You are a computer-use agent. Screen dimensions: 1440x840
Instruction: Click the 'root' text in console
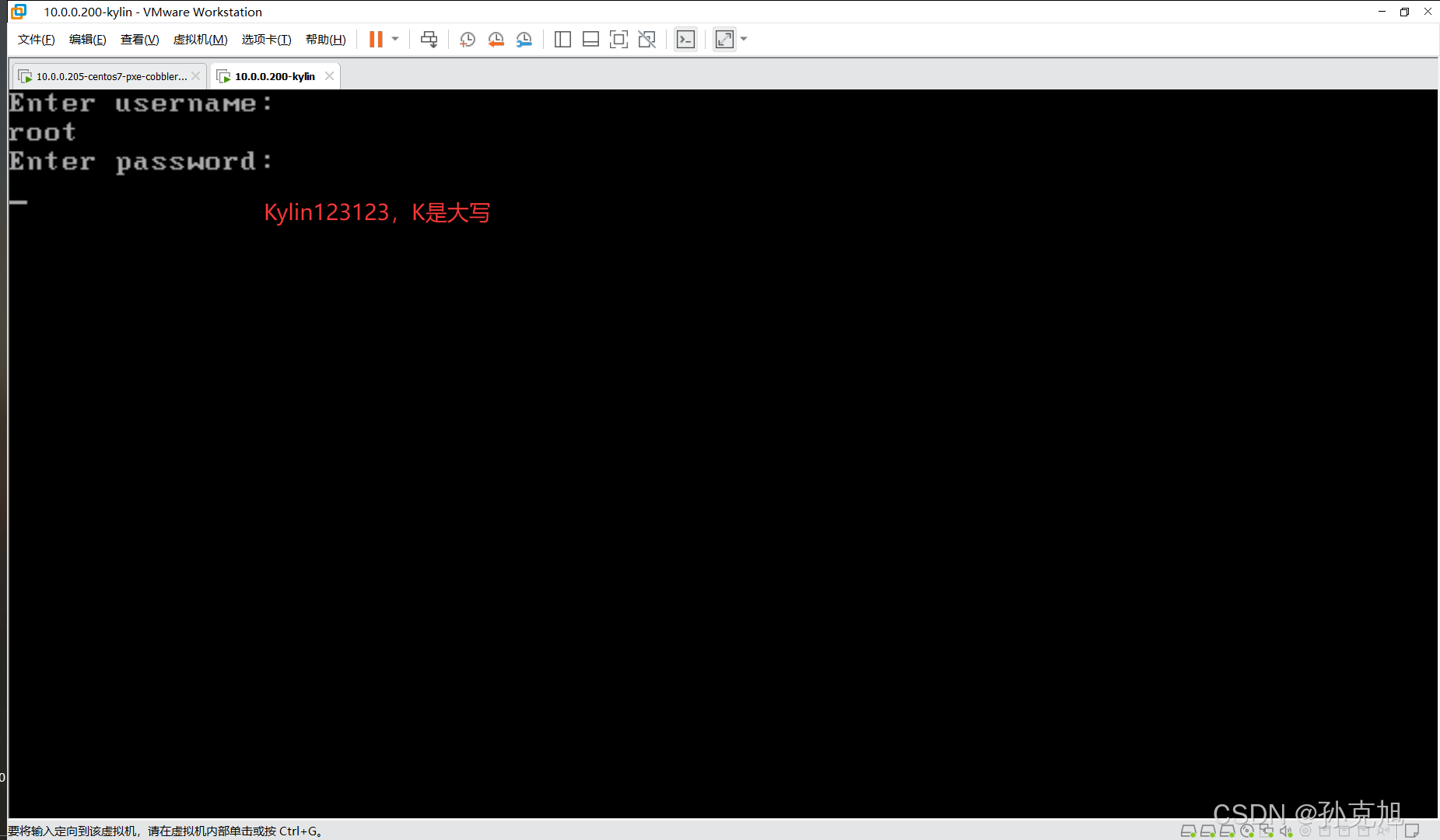click(42, 132)
